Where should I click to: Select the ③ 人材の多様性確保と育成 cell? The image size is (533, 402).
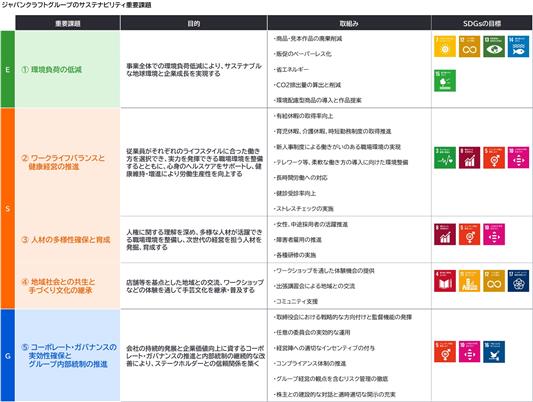(x=68, y=239)
